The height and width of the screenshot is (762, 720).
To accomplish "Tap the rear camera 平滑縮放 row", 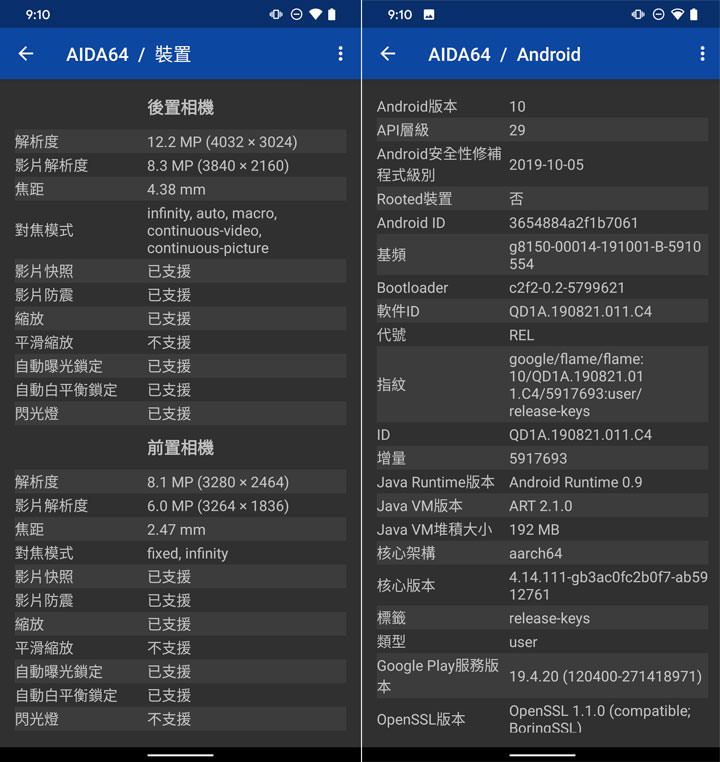I will [x=181, y=343].
